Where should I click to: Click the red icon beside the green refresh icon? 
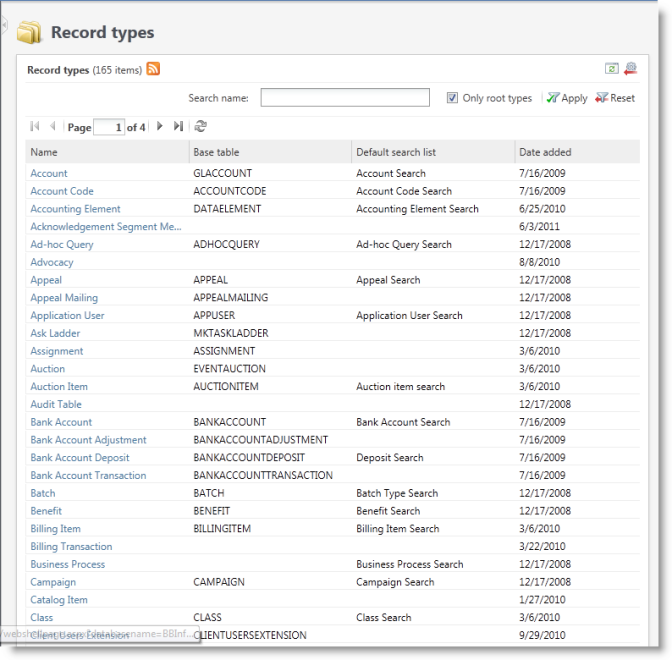point(629,69)
